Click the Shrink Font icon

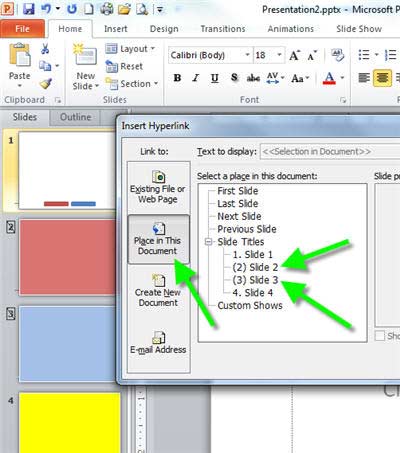(x=312, y=55)
